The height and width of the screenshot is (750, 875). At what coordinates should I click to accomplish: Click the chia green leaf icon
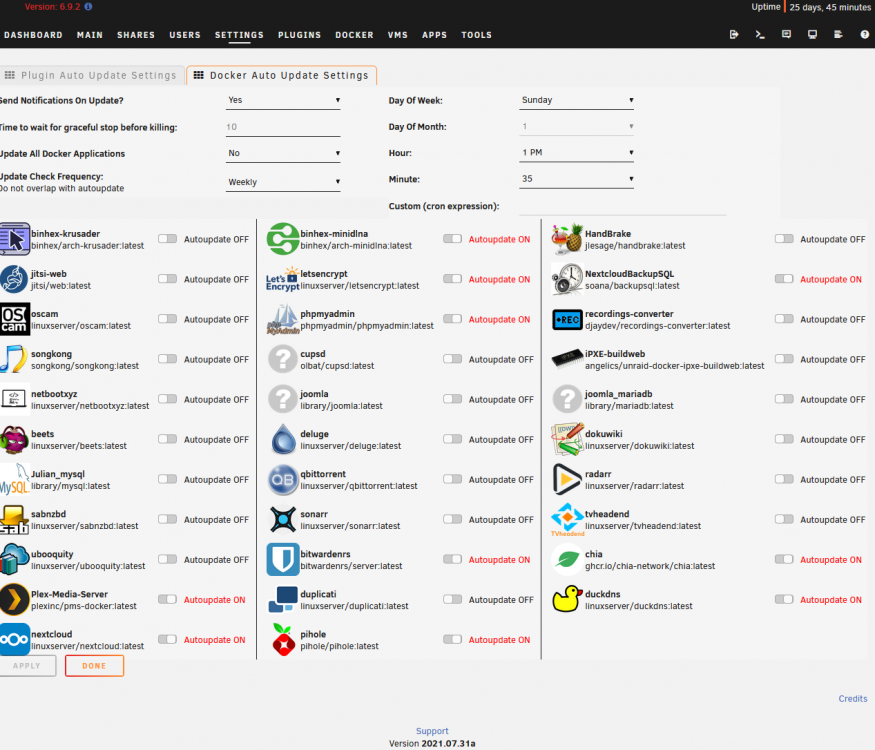click(568, 560)
